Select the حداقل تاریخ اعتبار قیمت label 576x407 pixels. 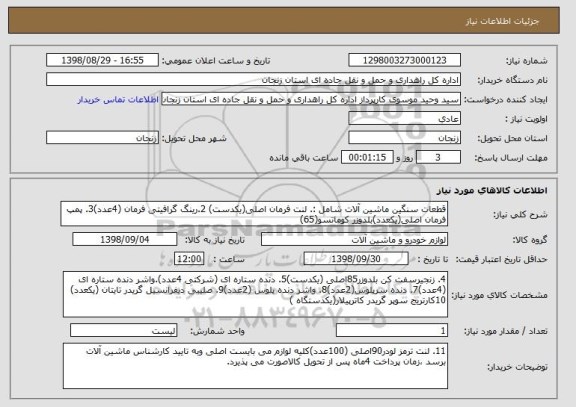pos(502,260)
